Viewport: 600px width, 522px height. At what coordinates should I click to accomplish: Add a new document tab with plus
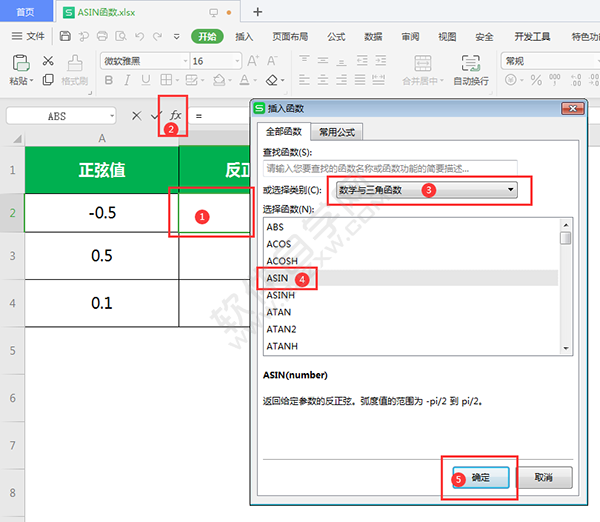(258, 12)
